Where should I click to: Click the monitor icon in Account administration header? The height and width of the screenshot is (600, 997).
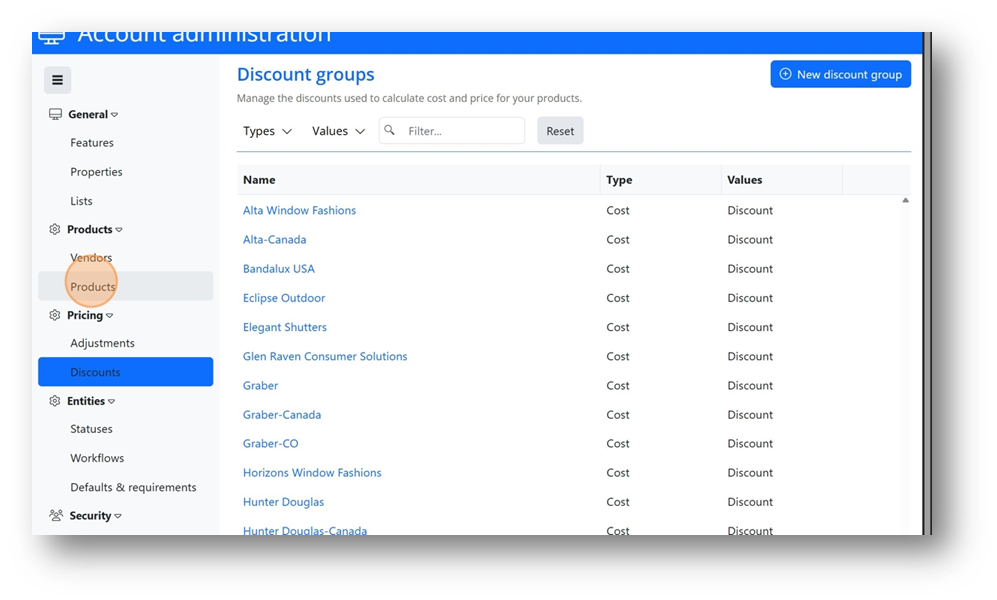coord(52,38)
